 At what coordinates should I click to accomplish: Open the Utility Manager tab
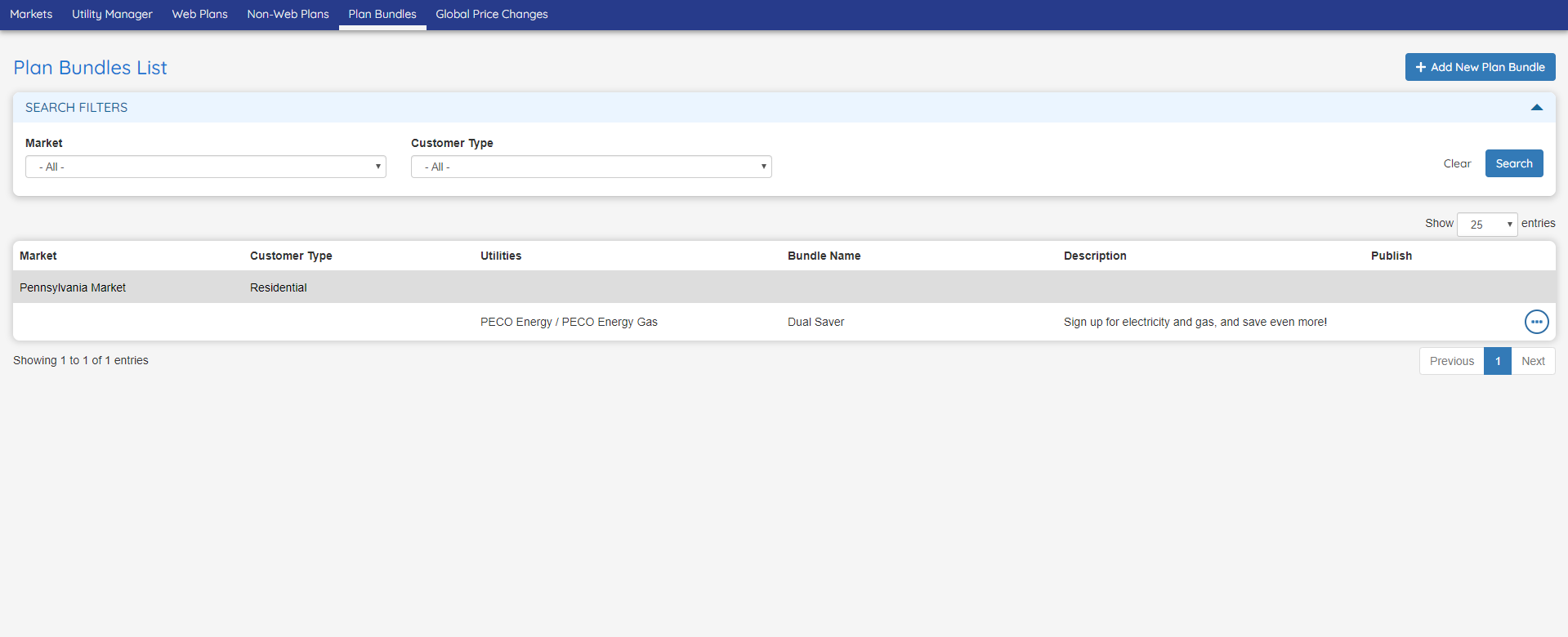point(112,14)
